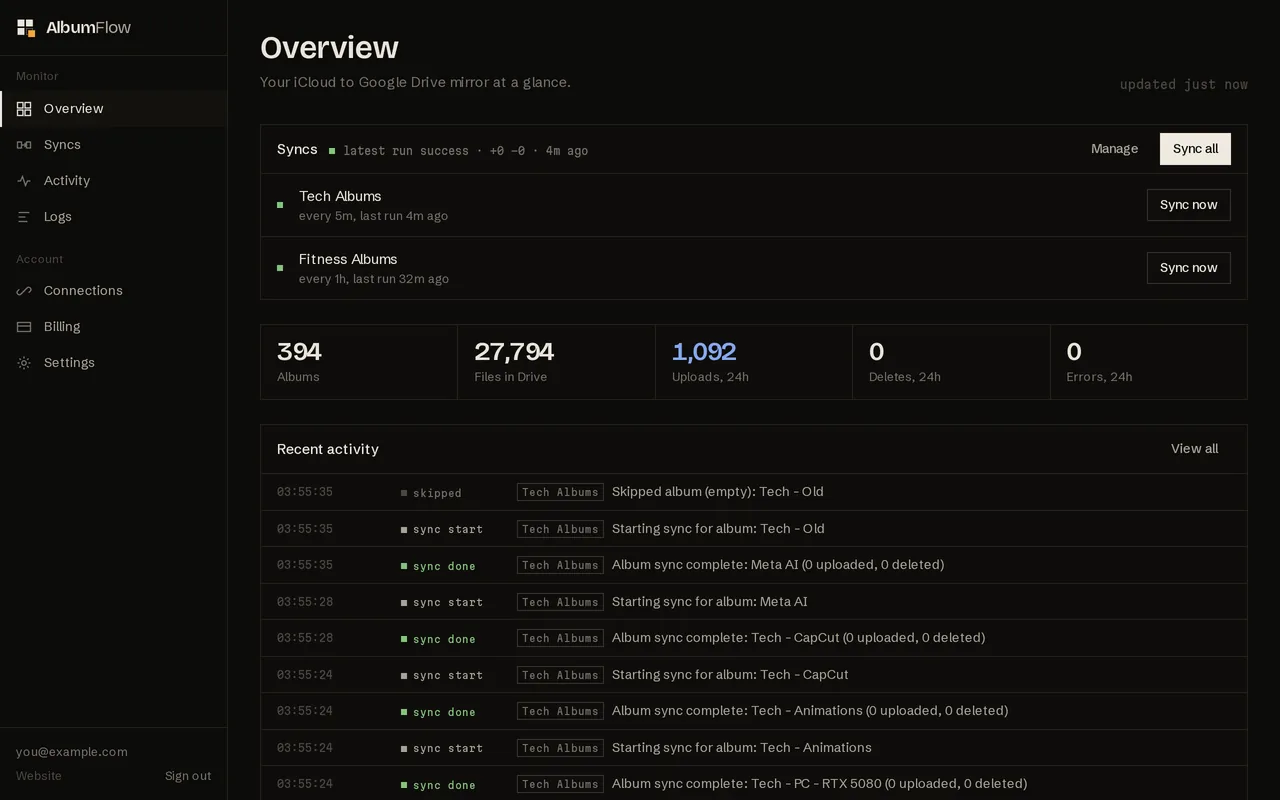Image resolution: width=1280 pixels, height=800 pixels.
Task: Click 'Album sync complete: Tech - CapCut' entry
Action: click(x=798, y=638)
